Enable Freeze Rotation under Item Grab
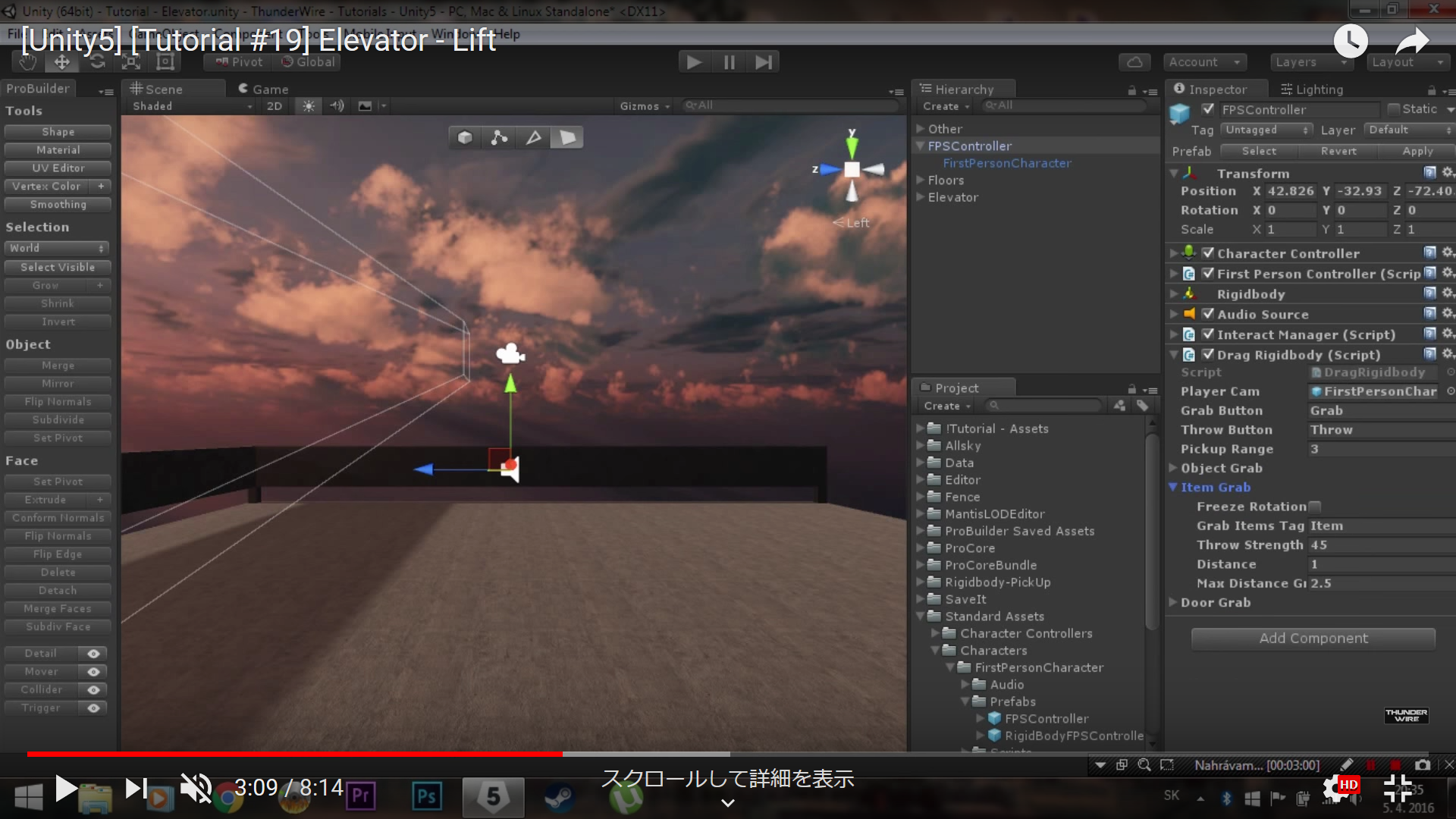 [1314, 507]
